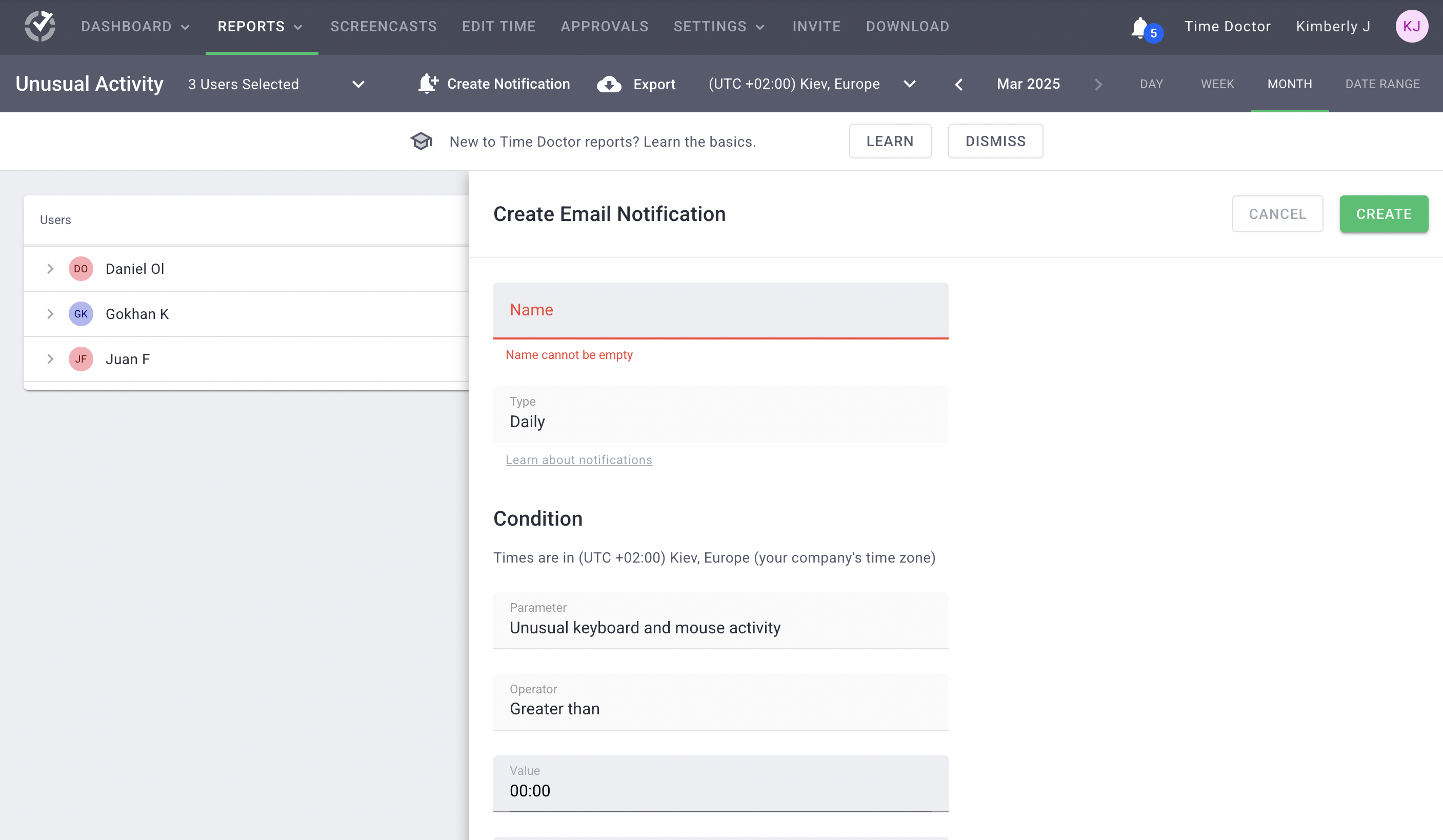The height and width of the screenshot is (840, 1443).
Task: Click the empty Name input field
Action: [720, 310]
